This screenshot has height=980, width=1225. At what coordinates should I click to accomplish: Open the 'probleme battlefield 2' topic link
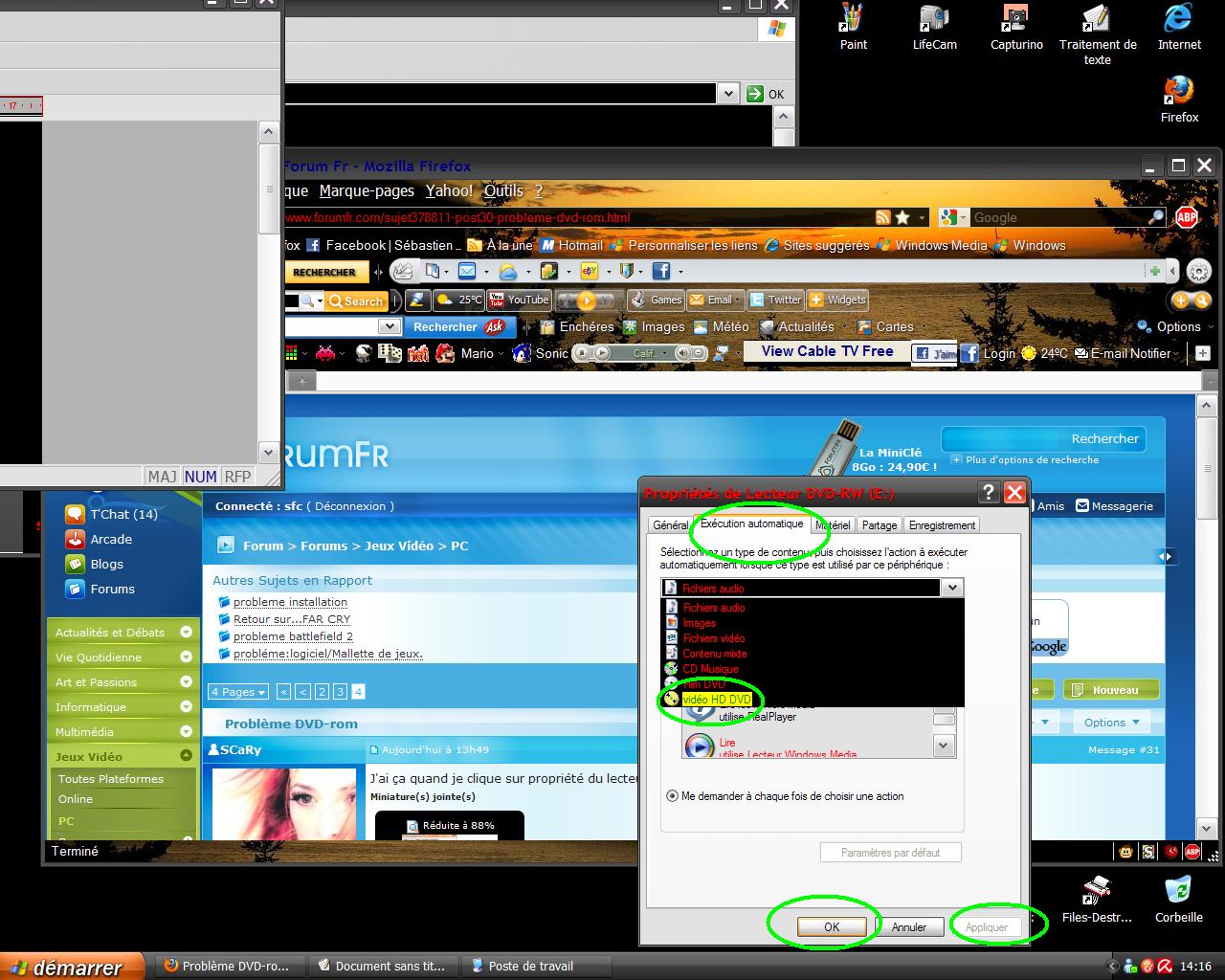293,636
